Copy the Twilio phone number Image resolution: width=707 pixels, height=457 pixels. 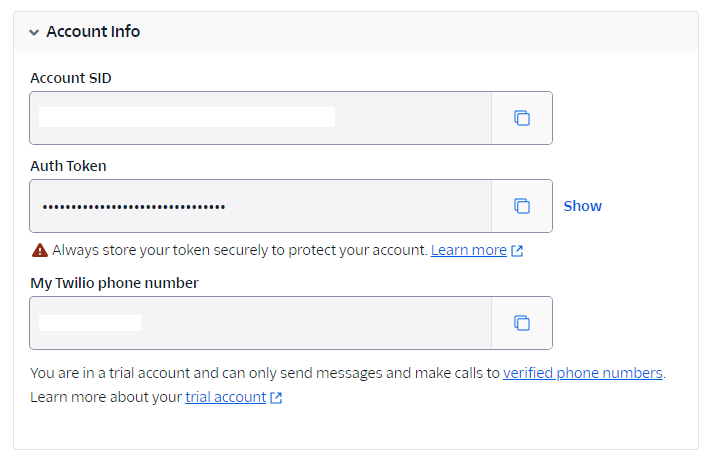pyautogui.click(x=521, y=323)
